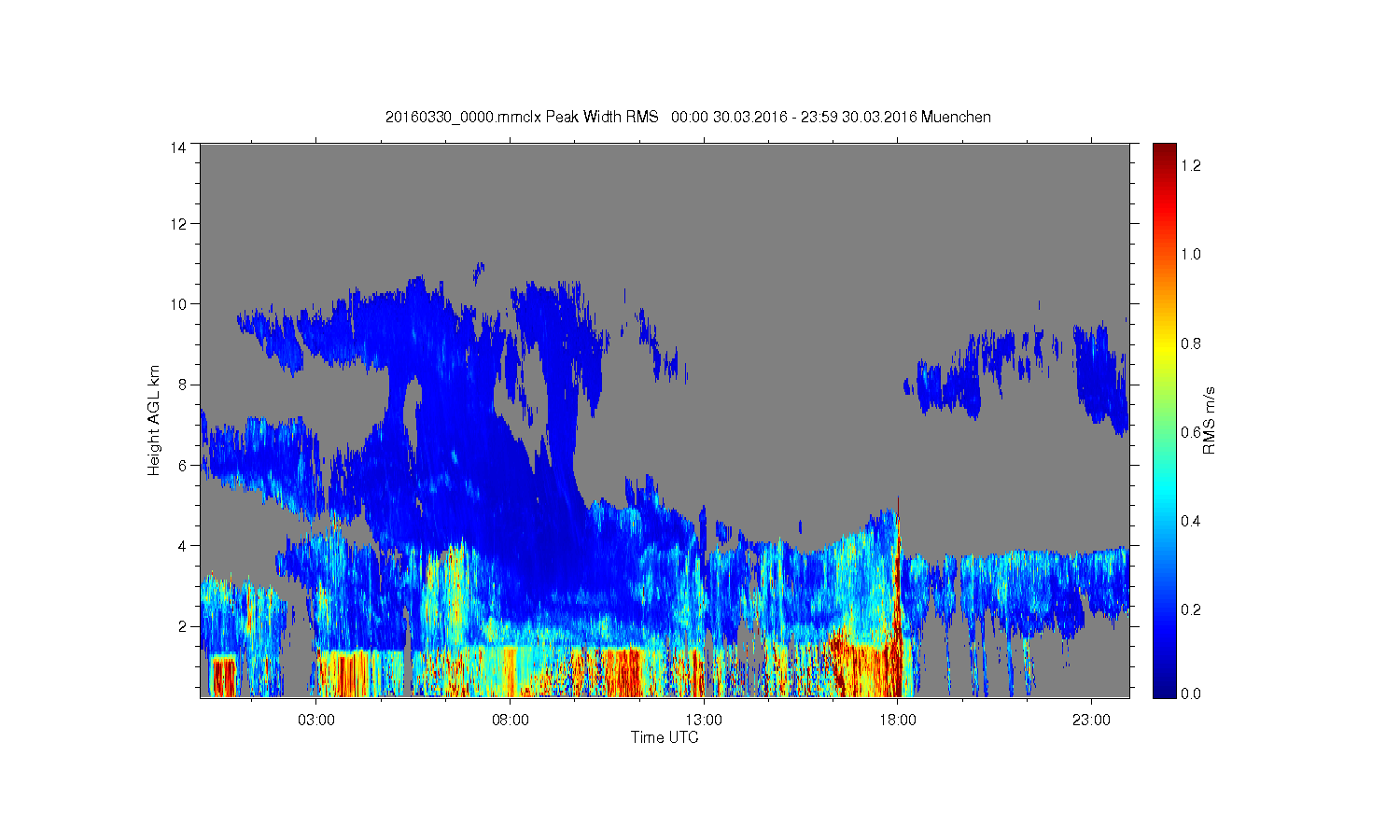Click the 23:00 time tick label
Viewport: 1400px width, 840px height.
pyautogui.click(x=1091, y=721)
